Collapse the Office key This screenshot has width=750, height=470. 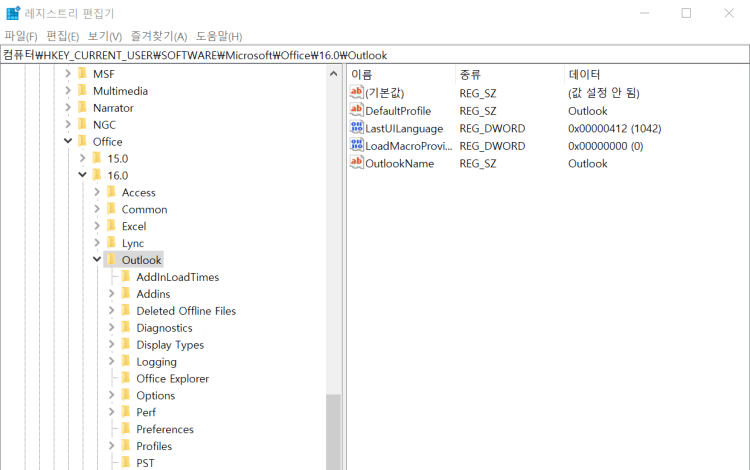tap(68, 141)
